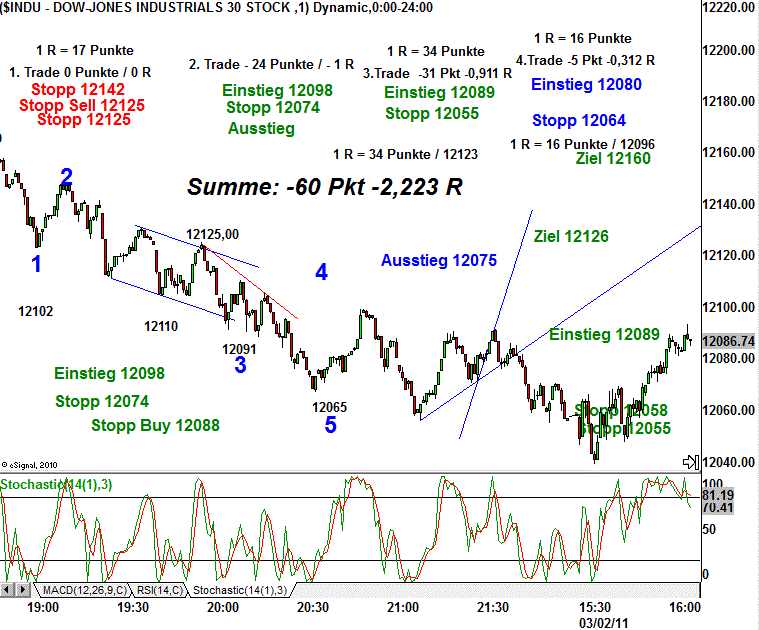Click the 15:30 time axis marker
Image resolution: width=759 pixels, height=630 pixels.
point(594,607)
